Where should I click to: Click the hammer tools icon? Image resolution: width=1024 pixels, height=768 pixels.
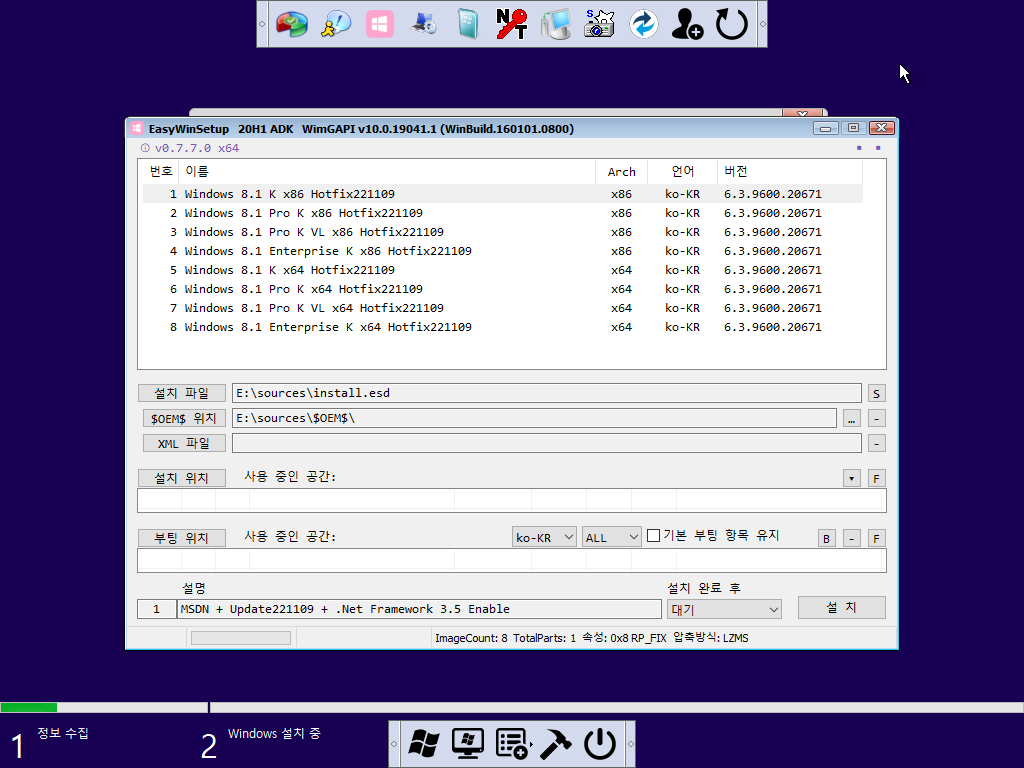coord(556,743)
